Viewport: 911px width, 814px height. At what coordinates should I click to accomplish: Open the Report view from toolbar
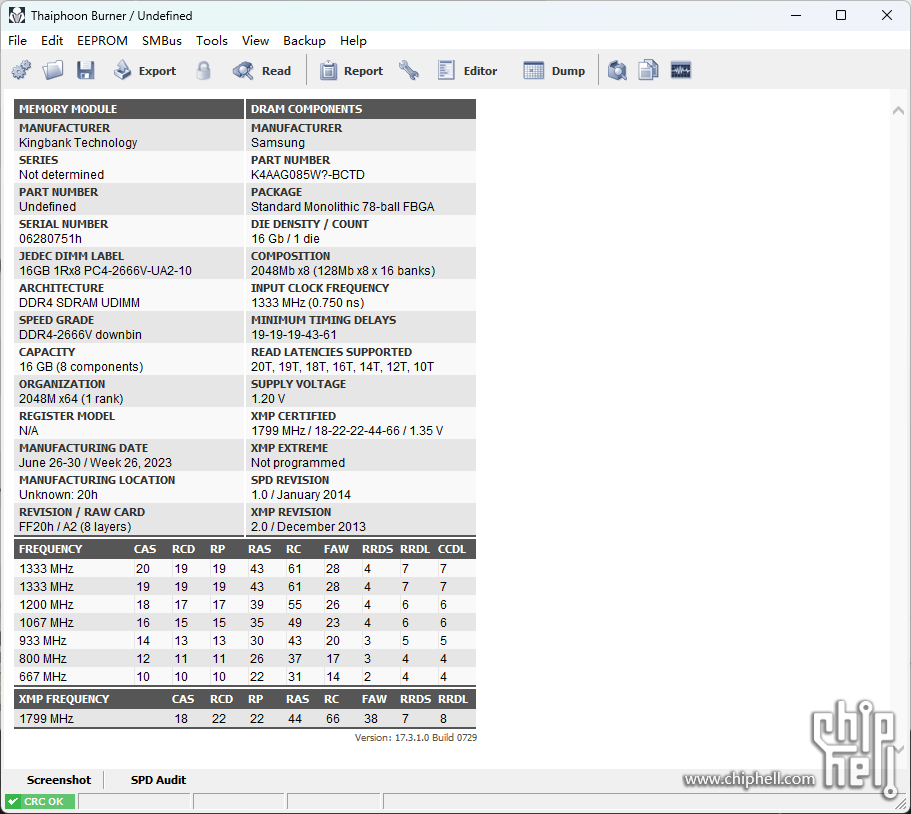point(351,71)
